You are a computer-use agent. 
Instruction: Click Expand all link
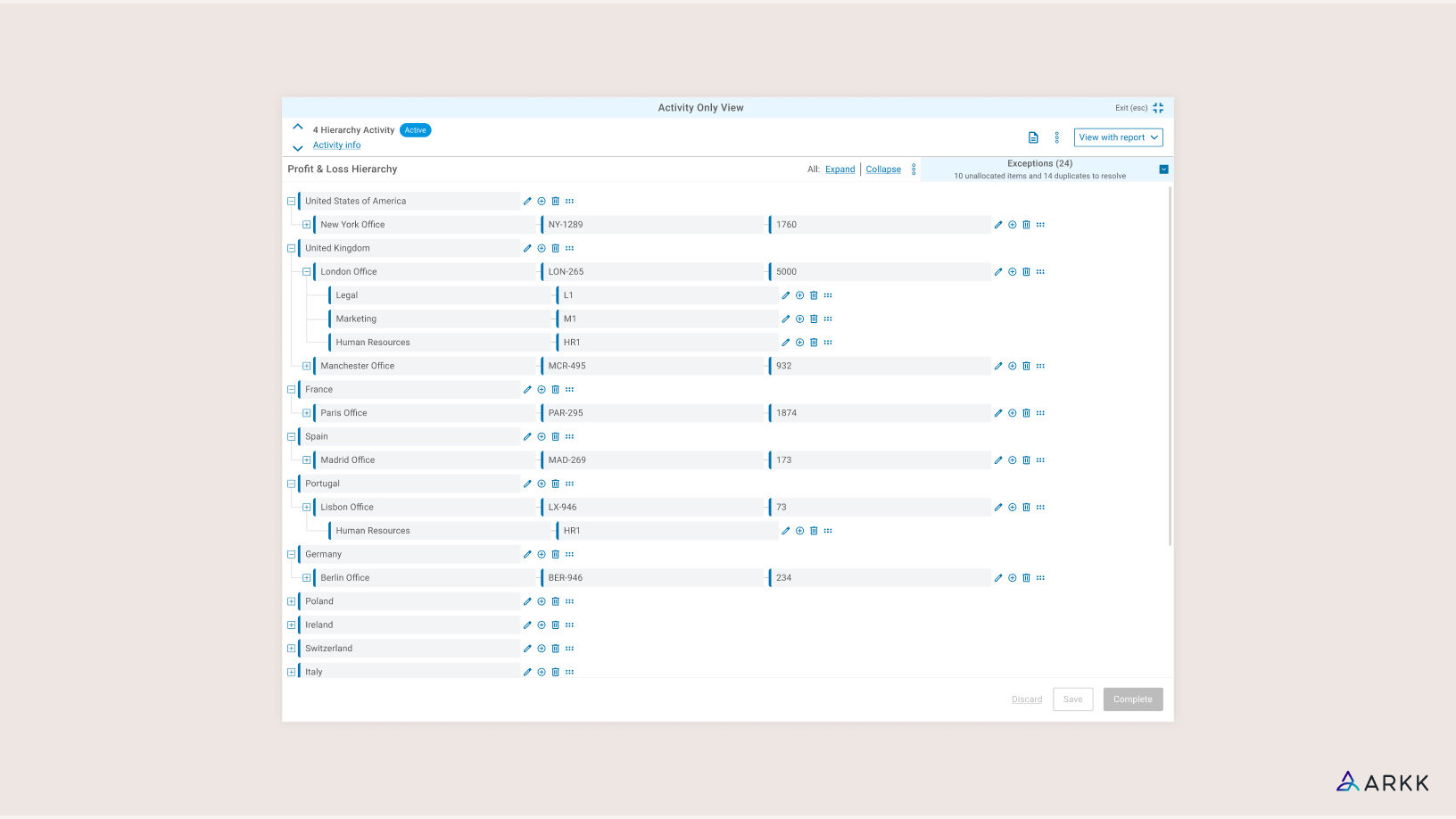840,170
